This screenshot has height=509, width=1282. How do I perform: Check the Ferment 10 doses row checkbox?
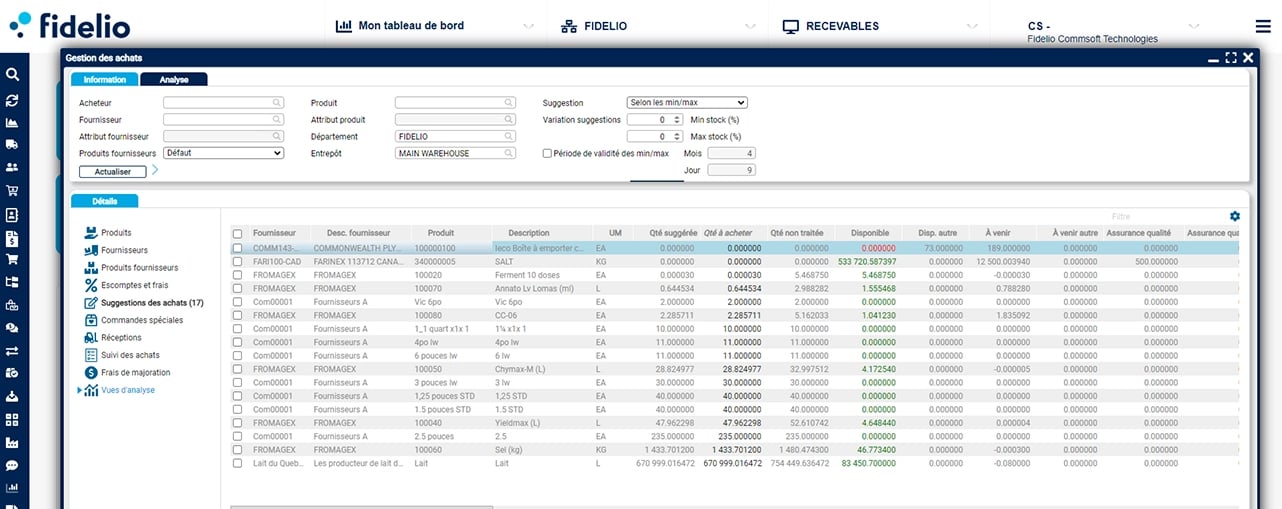click(x=237, y=275)
